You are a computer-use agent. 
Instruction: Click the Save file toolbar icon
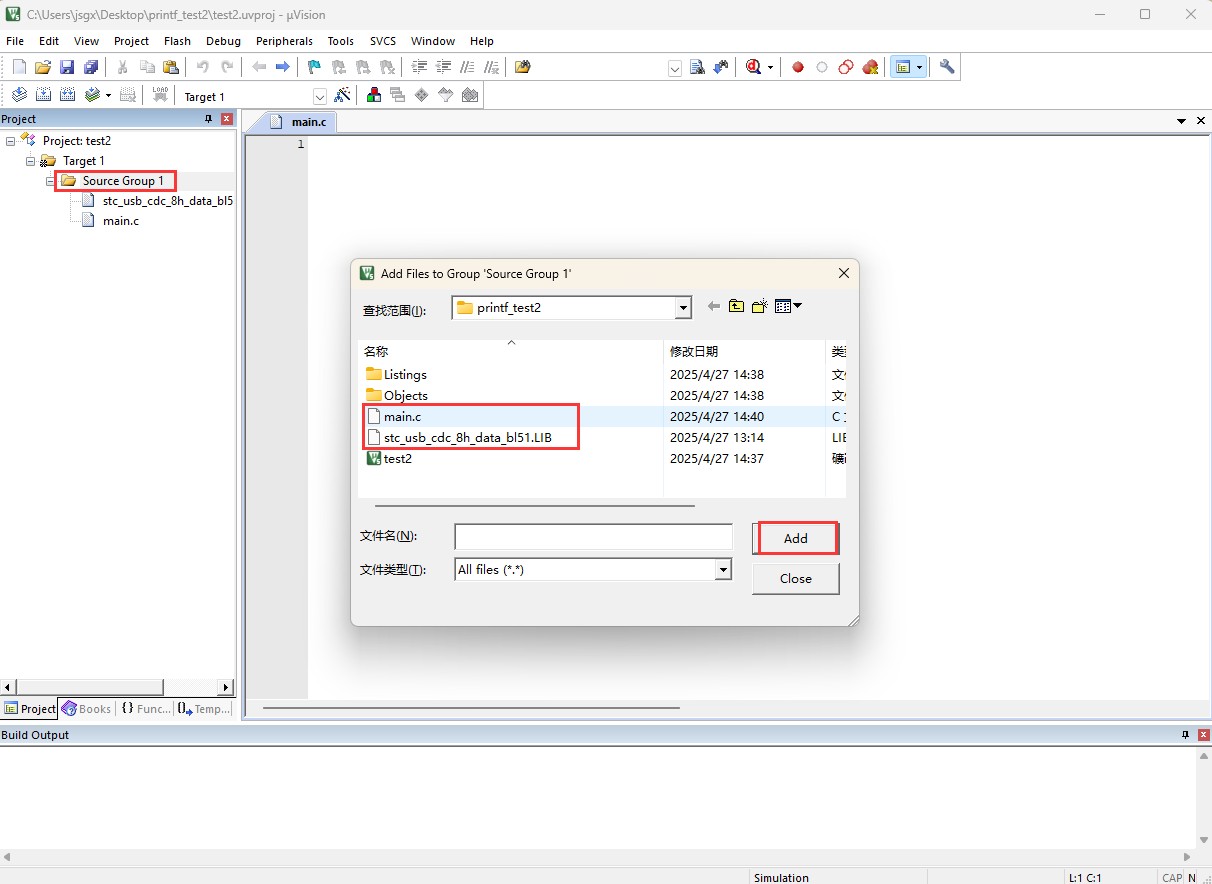click(x=67, y=67)
